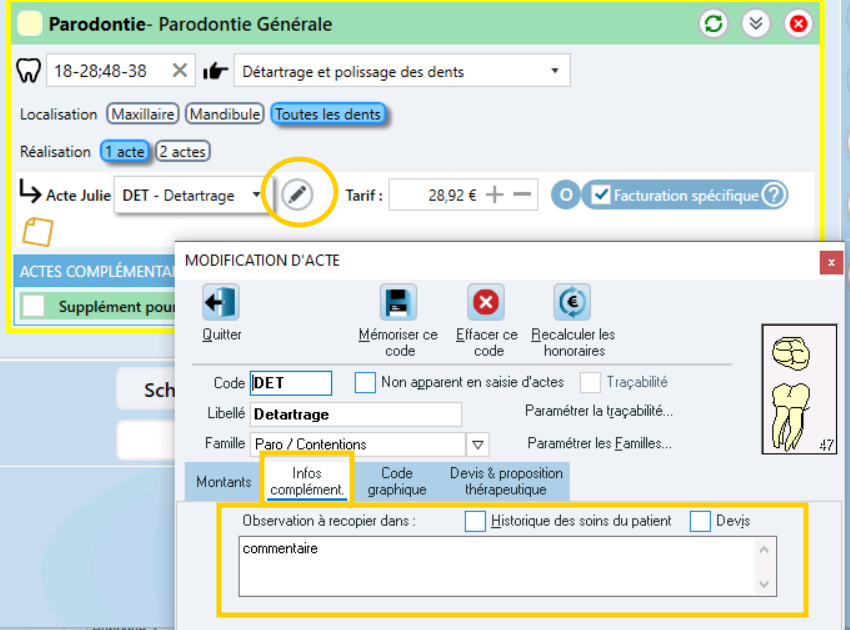Image resolution: width=850 pixels, height=630 pixels.
Task: Click into the commentaire observation box
Action: pos(507,567)
